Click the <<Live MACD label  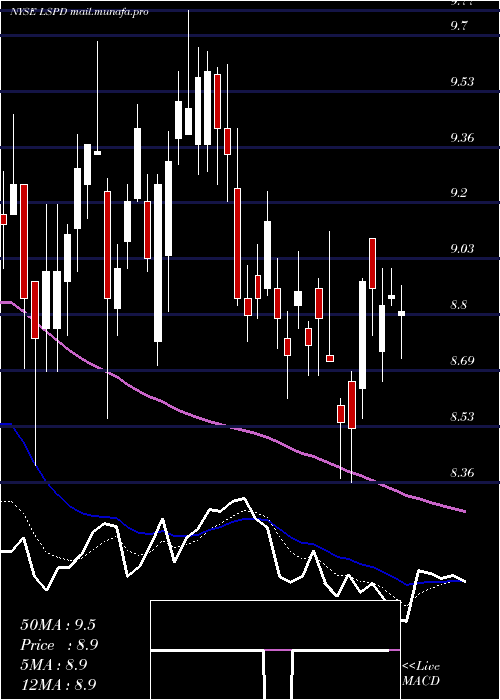tap(421, 674)
